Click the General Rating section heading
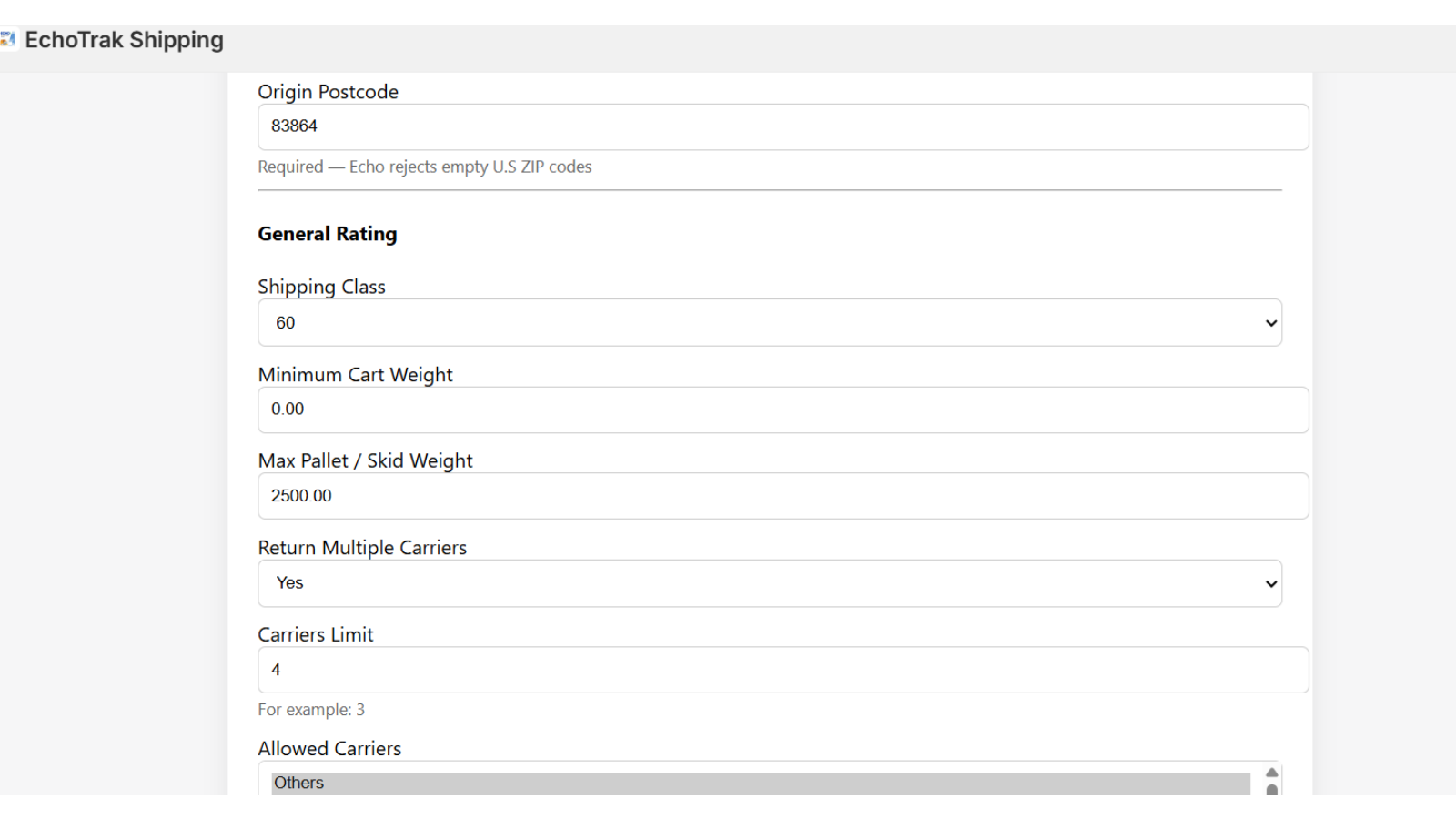Screen dimensions: 1456x819 point(327,234)
